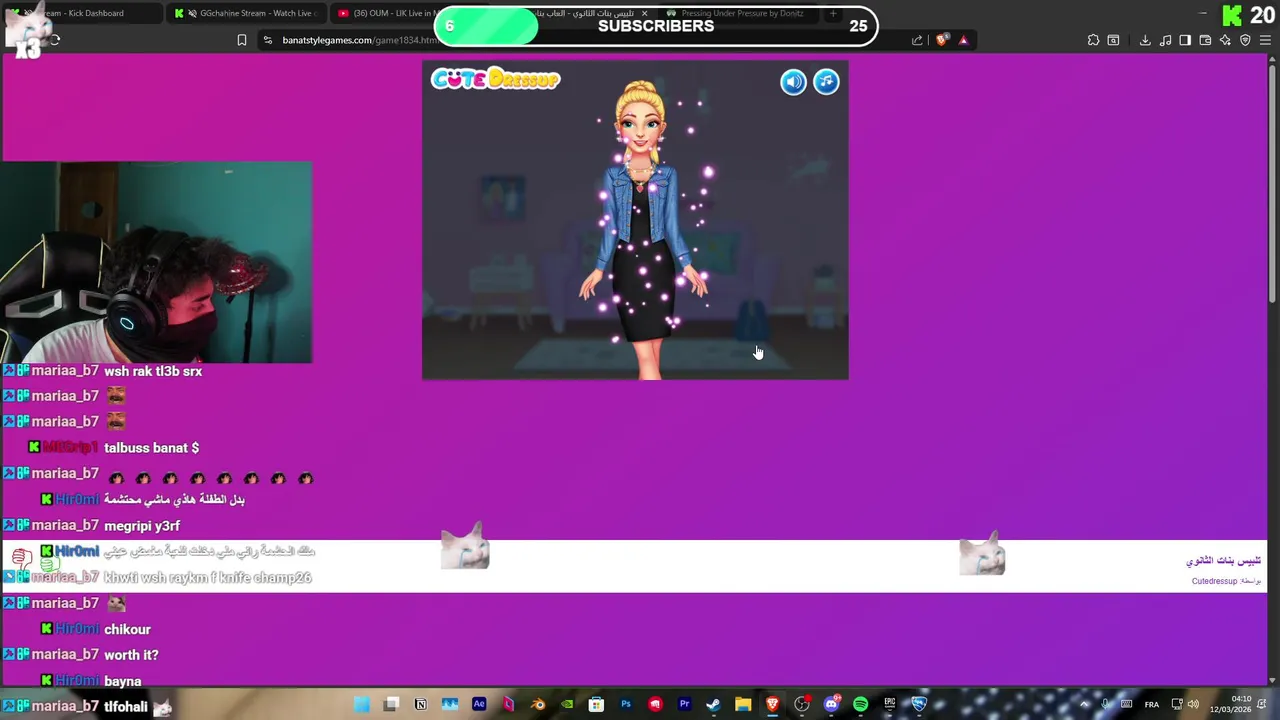The height and width of the screenshot is (720, 1280).
Task: Open Task View in the taskbar
Action: (391, 704)
